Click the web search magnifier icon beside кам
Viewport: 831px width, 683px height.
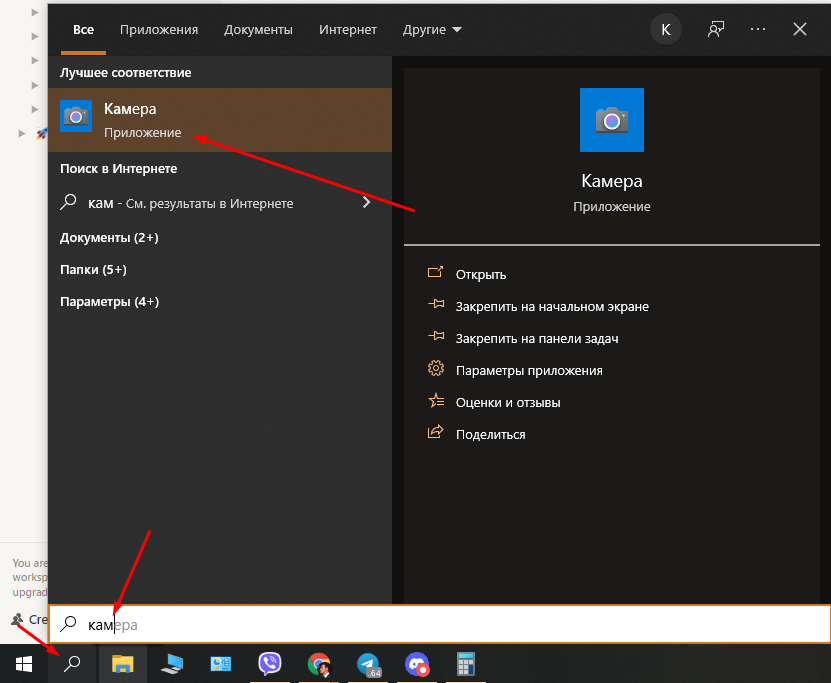click(x=69, y=202)
